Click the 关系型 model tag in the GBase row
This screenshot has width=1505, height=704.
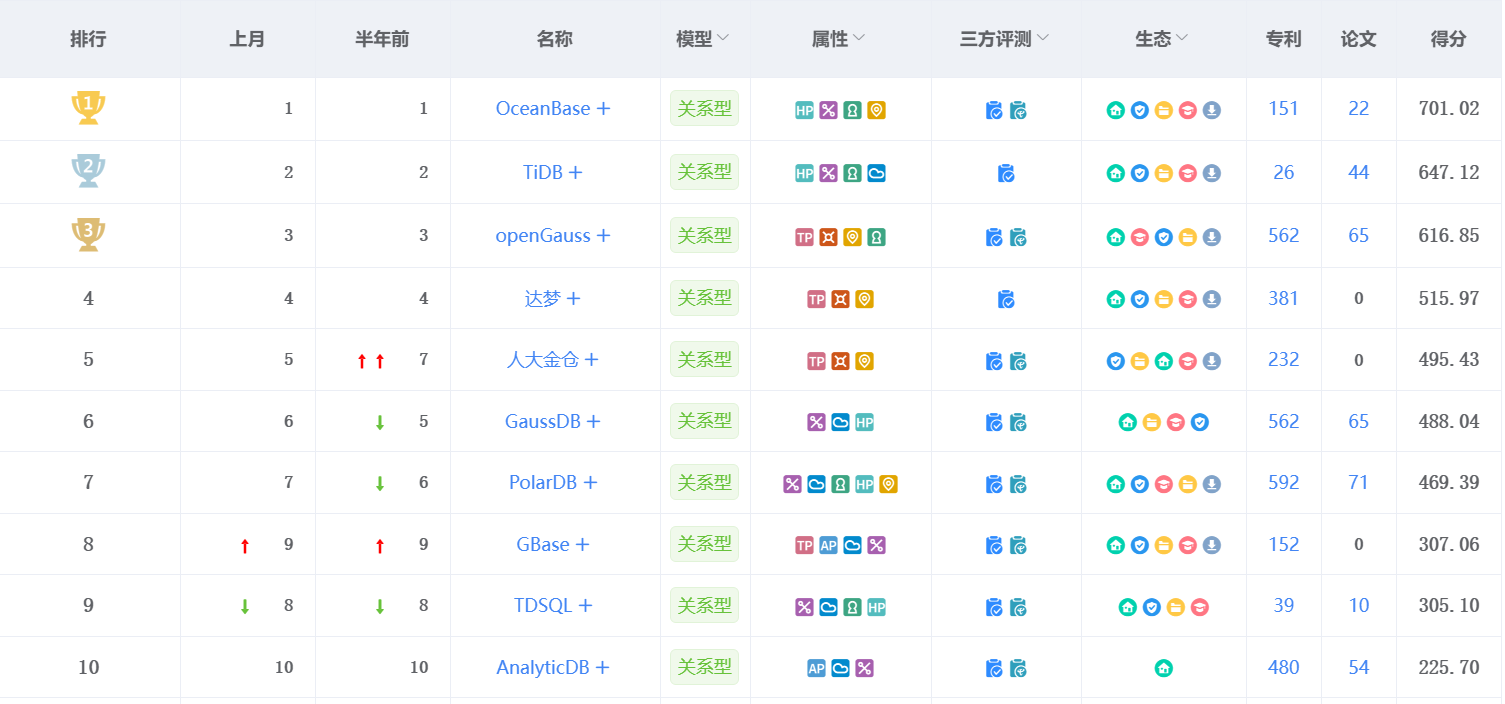(704, 544)
